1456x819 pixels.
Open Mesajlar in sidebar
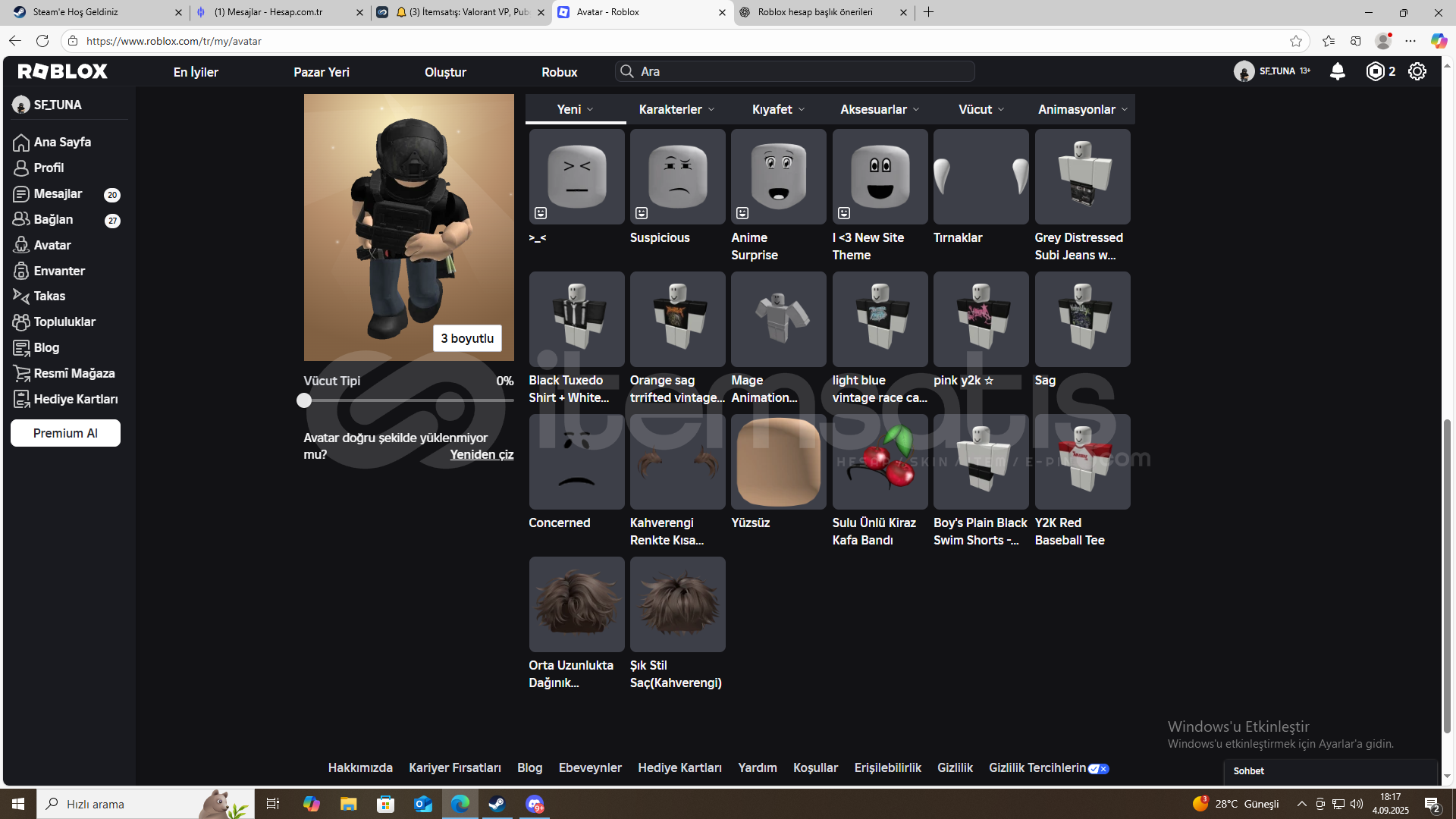coord(58,193)
